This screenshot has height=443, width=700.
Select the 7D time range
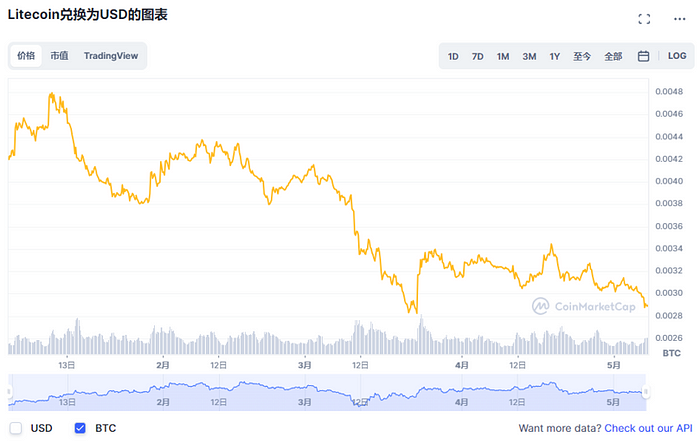pyautogui.click(x=478, y=56)
